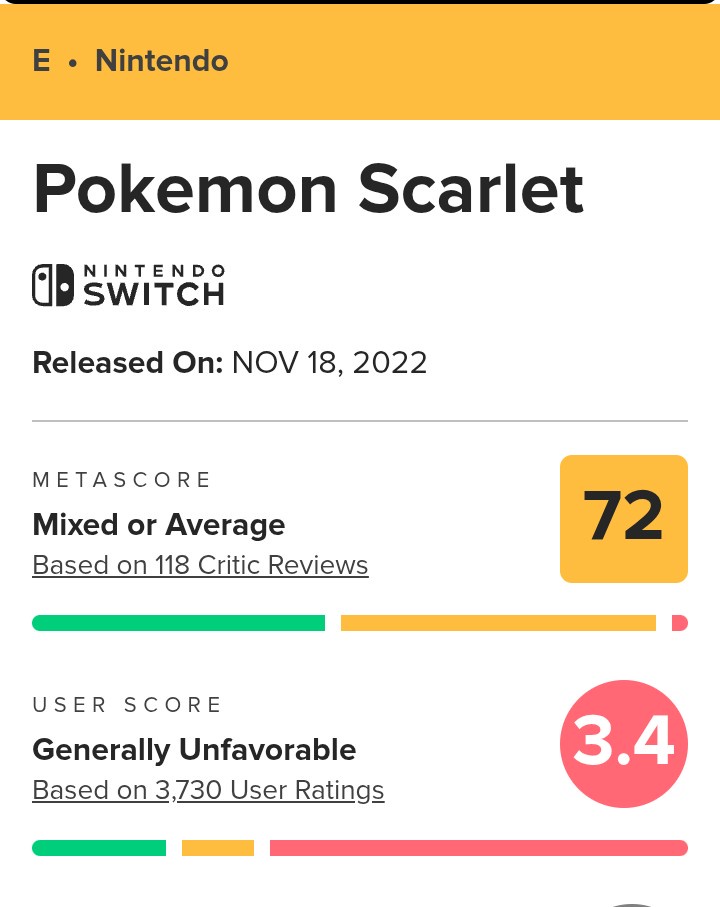Click the 'Released On:' label
Viewport: 720px width, 907px height.
[x=127, y=362]
